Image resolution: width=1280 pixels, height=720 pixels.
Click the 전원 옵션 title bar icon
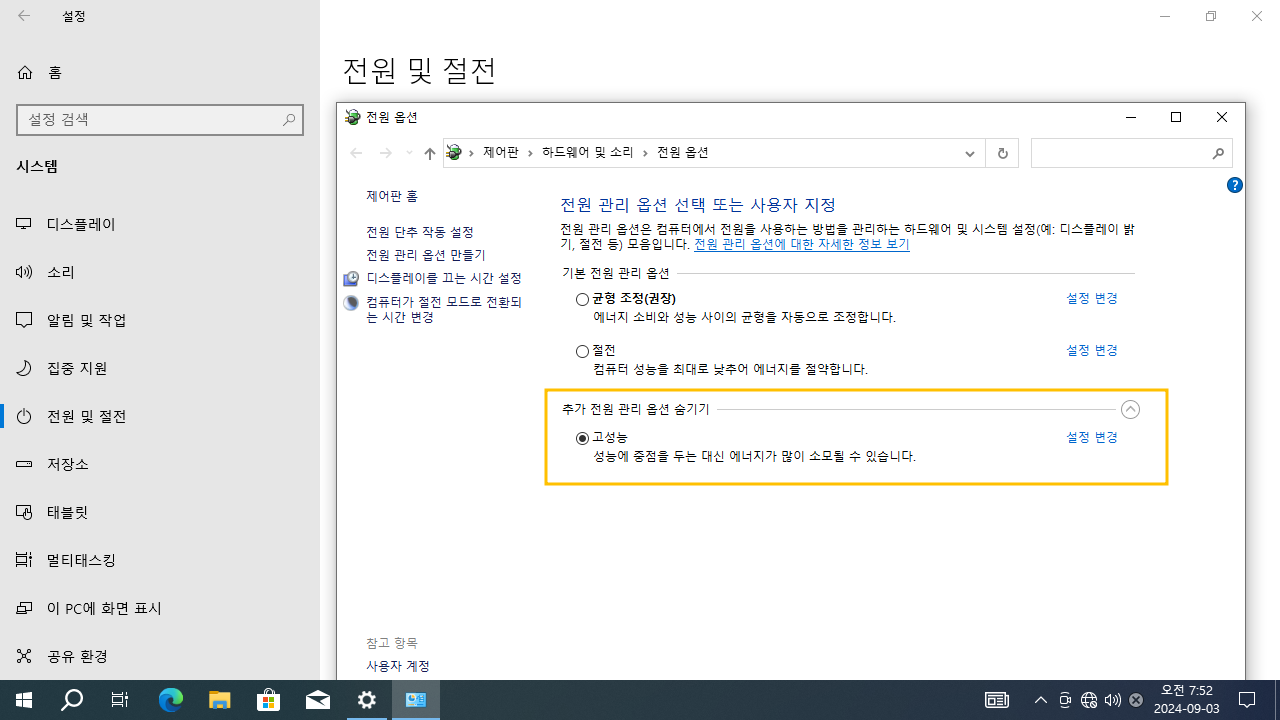pyautogui.click(x=352, y=117)
